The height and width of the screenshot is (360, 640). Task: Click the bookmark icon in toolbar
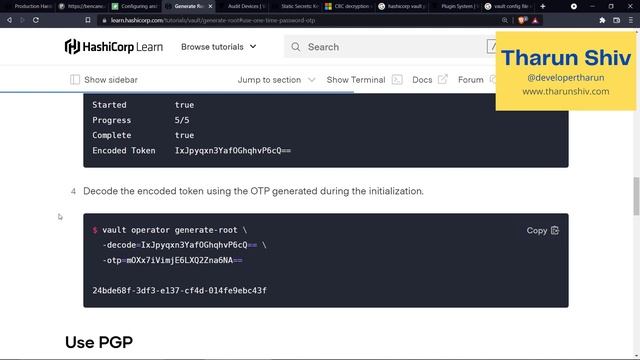point(88,20)
